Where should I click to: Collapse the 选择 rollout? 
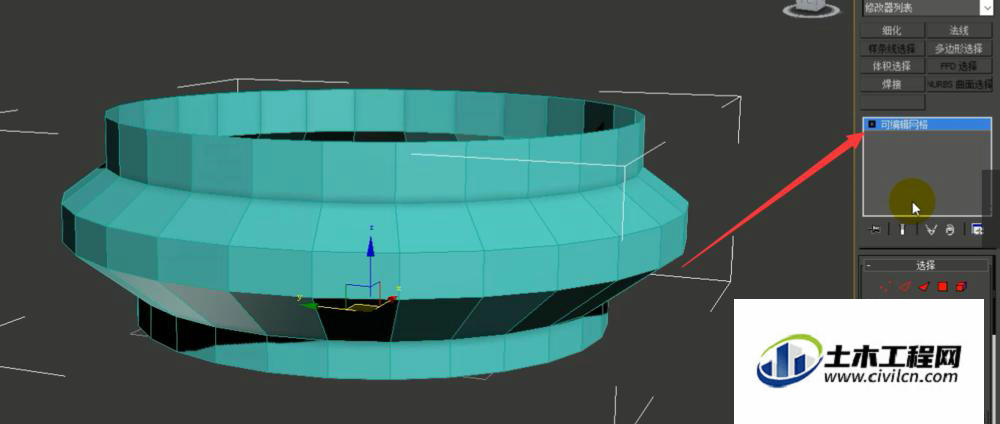925,265
